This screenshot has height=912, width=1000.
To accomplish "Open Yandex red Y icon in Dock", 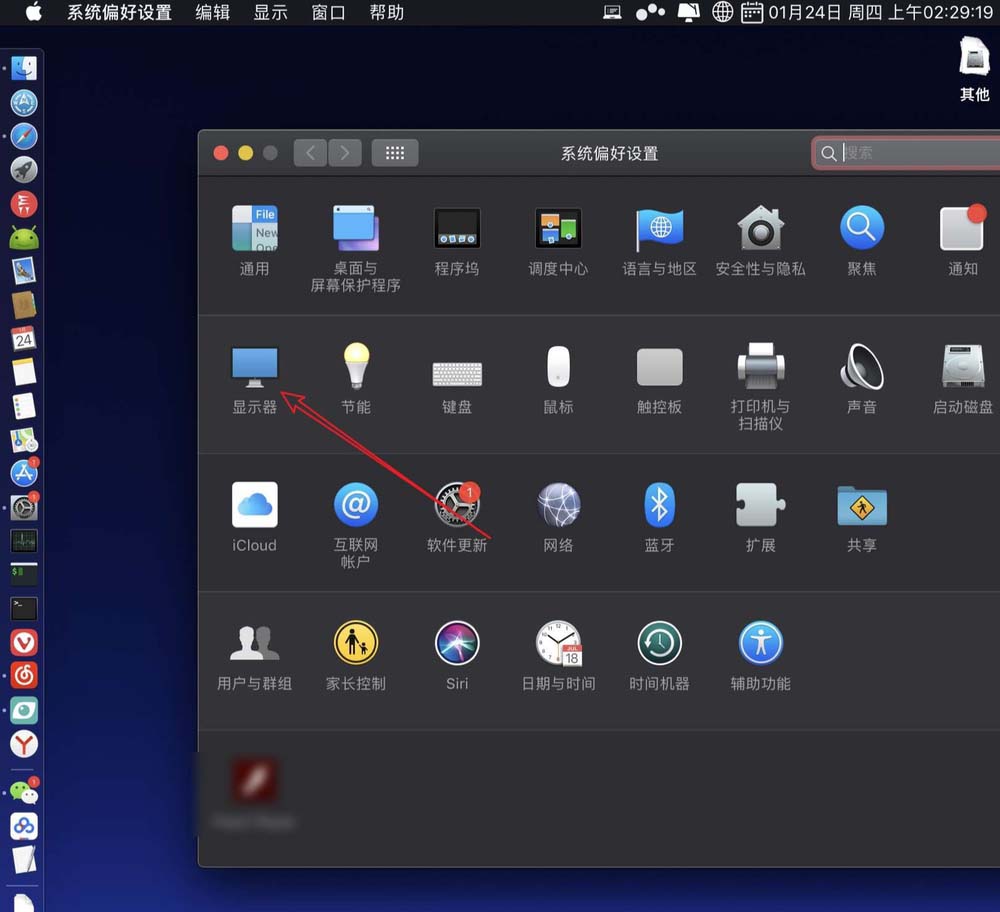I will [x=24, y=744].
